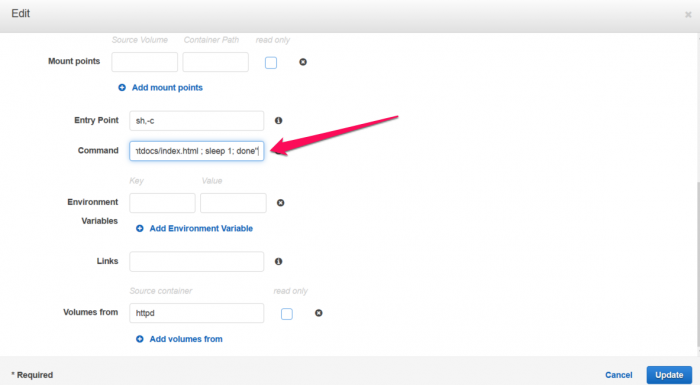Focus the Container Path input field

(x=215, y=62)
